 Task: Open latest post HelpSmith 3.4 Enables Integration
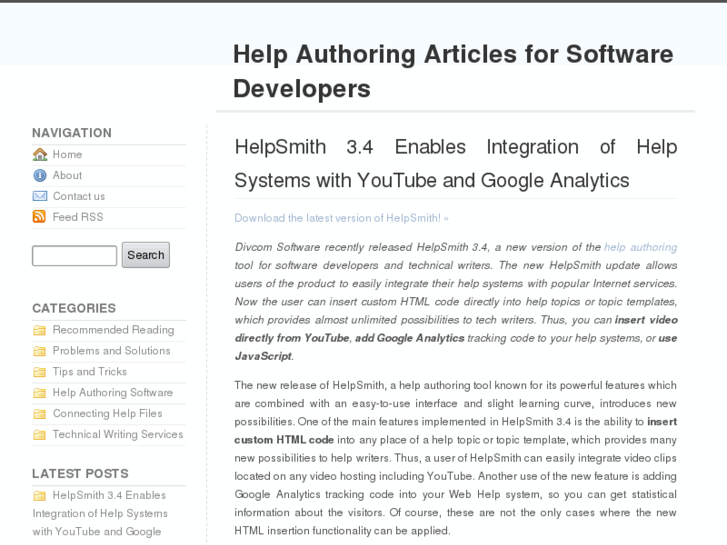[x=100, y=513]
